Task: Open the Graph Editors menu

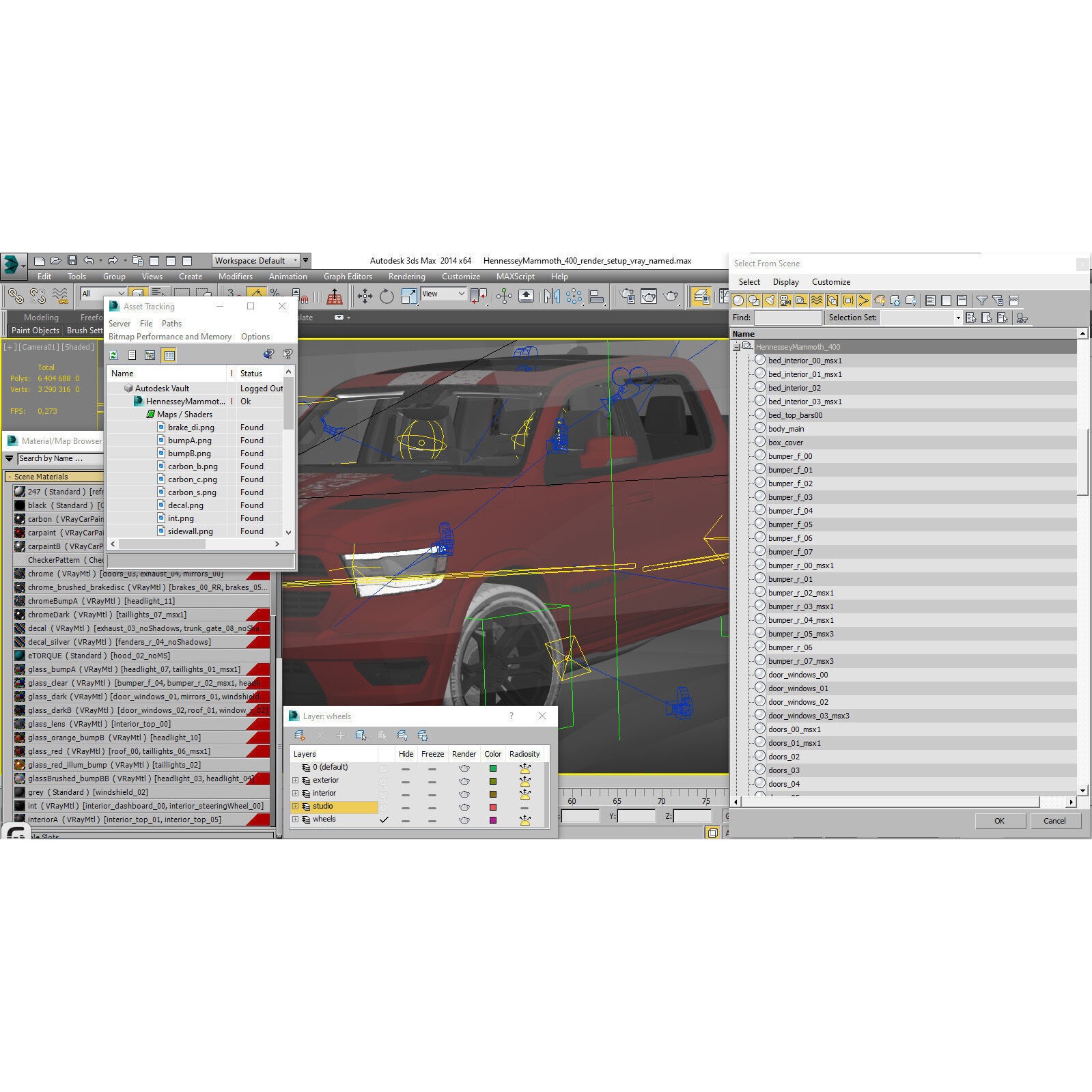Action: (348, 277)
